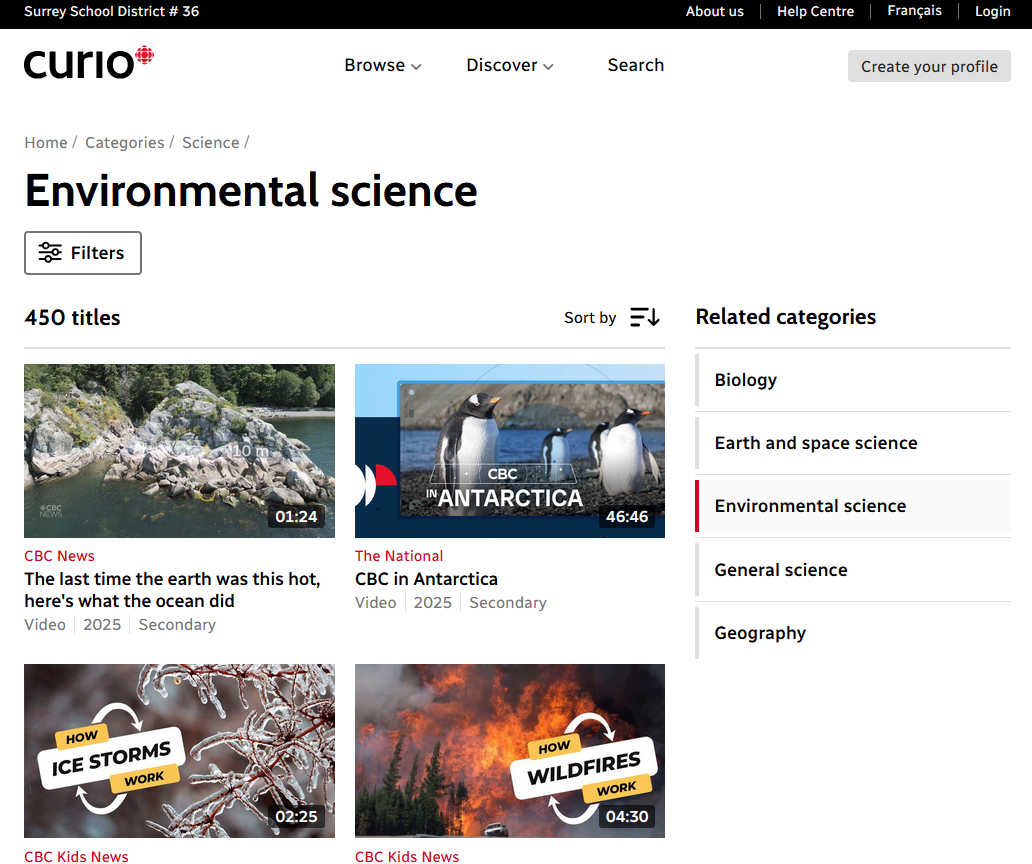Open How Ice Storms Work thumbnail
Viewport: 1032px width, 864px height.
pyautogui.click(x=180, y=751)
